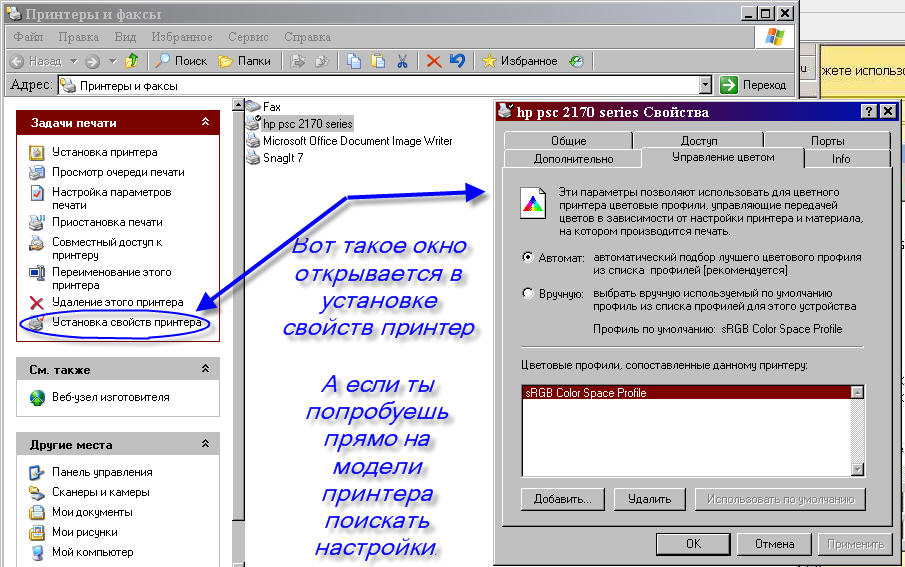Image resolution: width=905 pixels, height=567 pixels.
Task: Select the Автомат radio button
Action: tap(528, 257)
